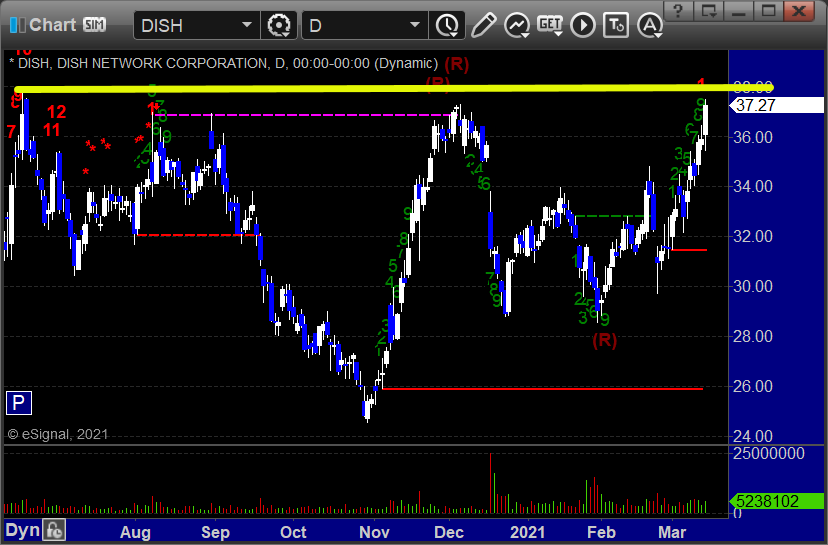This screenshot has width=828, height=545.
Task: Select the yellow horizontal trend line
Action: [x=393, y=88]
